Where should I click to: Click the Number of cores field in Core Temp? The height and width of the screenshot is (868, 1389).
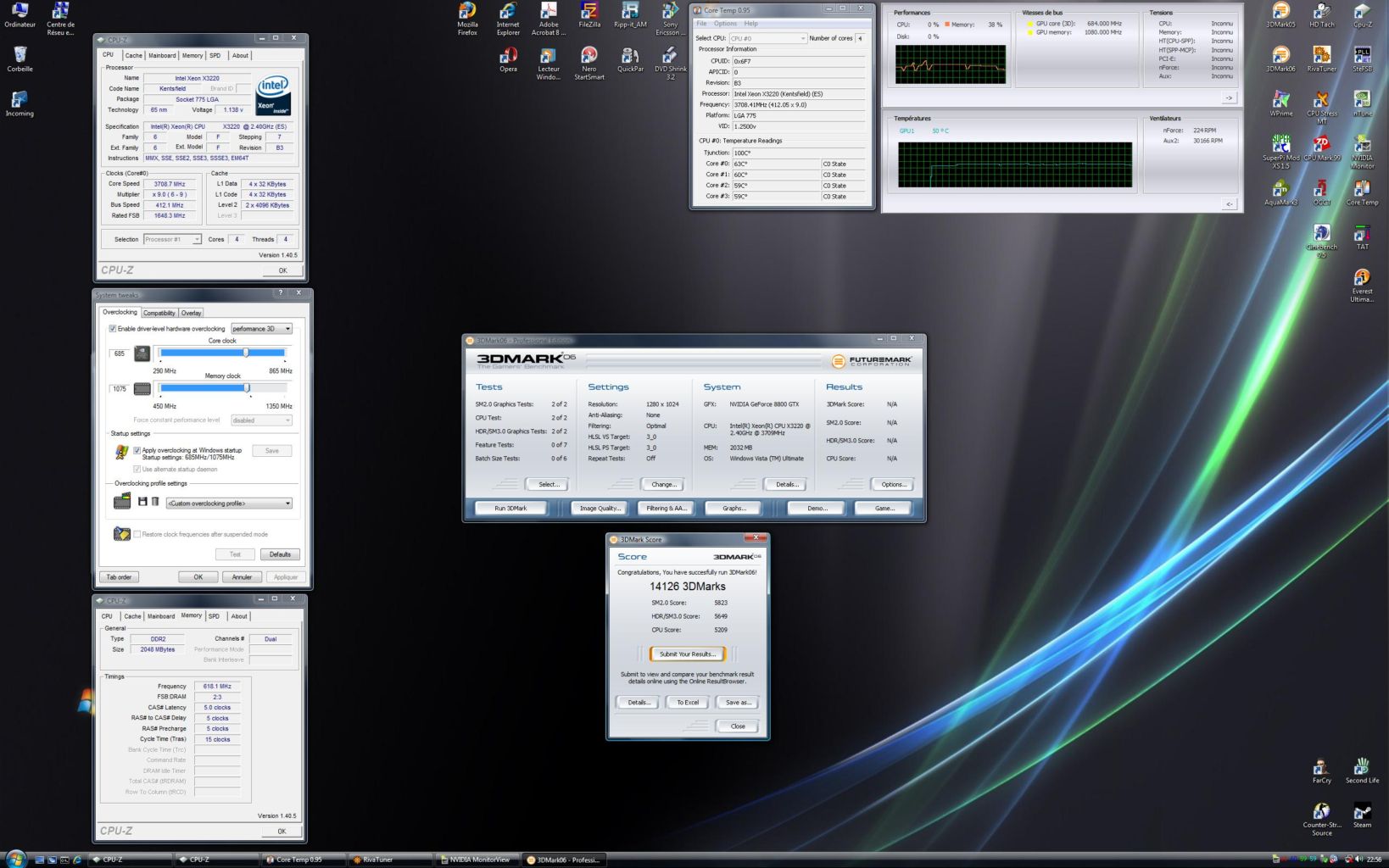861,38
